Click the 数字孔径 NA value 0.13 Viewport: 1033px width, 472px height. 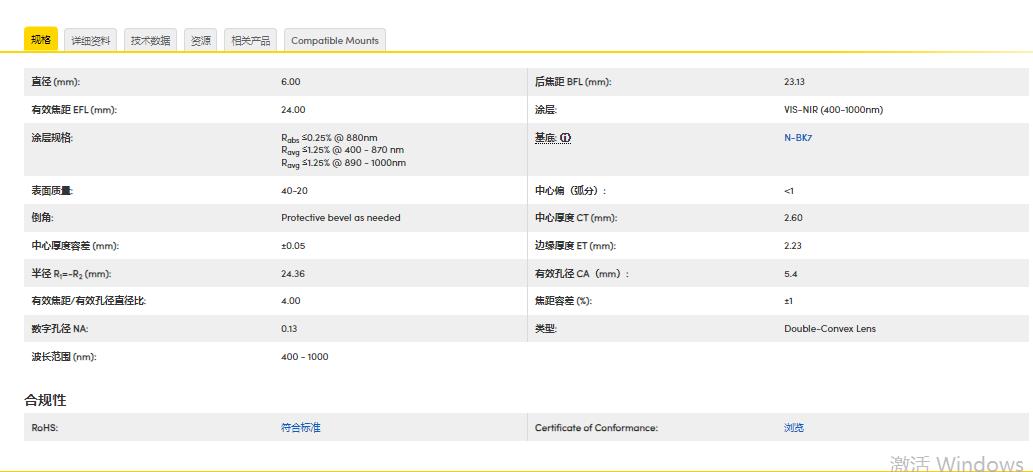(289, 328)
